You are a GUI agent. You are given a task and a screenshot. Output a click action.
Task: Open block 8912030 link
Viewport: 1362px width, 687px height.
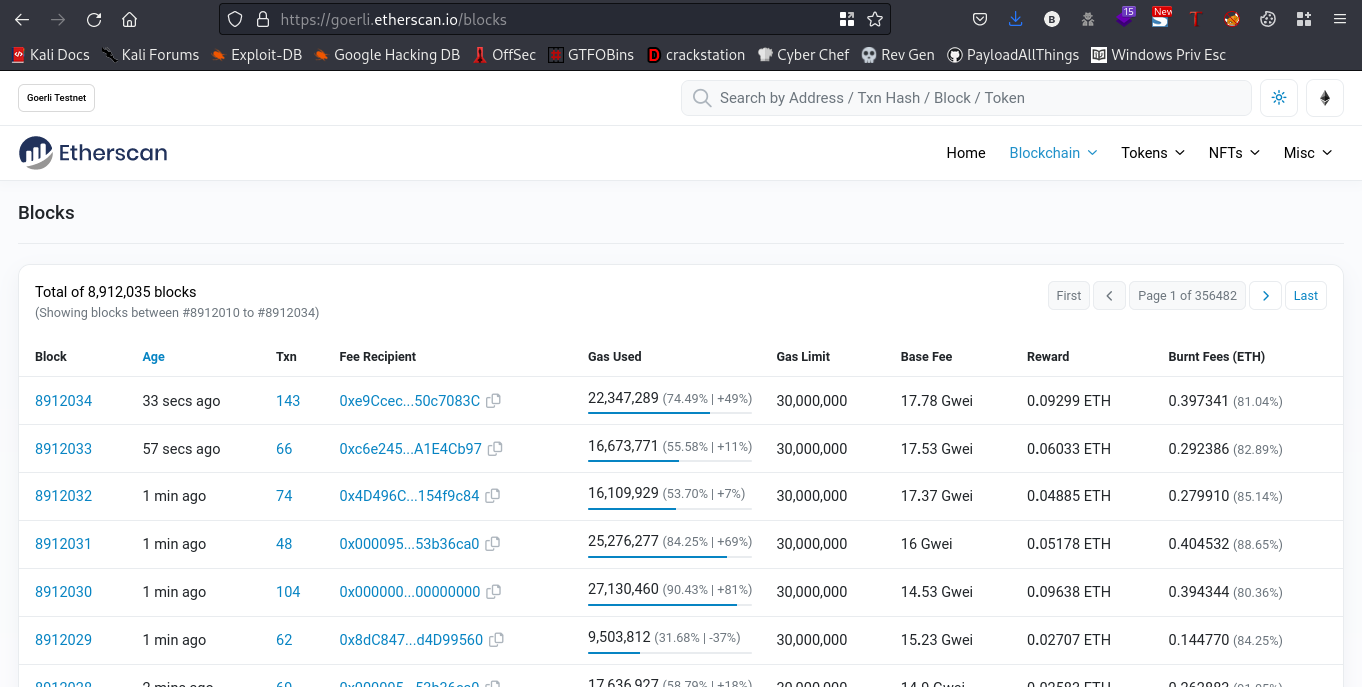[x=63, y=592]
